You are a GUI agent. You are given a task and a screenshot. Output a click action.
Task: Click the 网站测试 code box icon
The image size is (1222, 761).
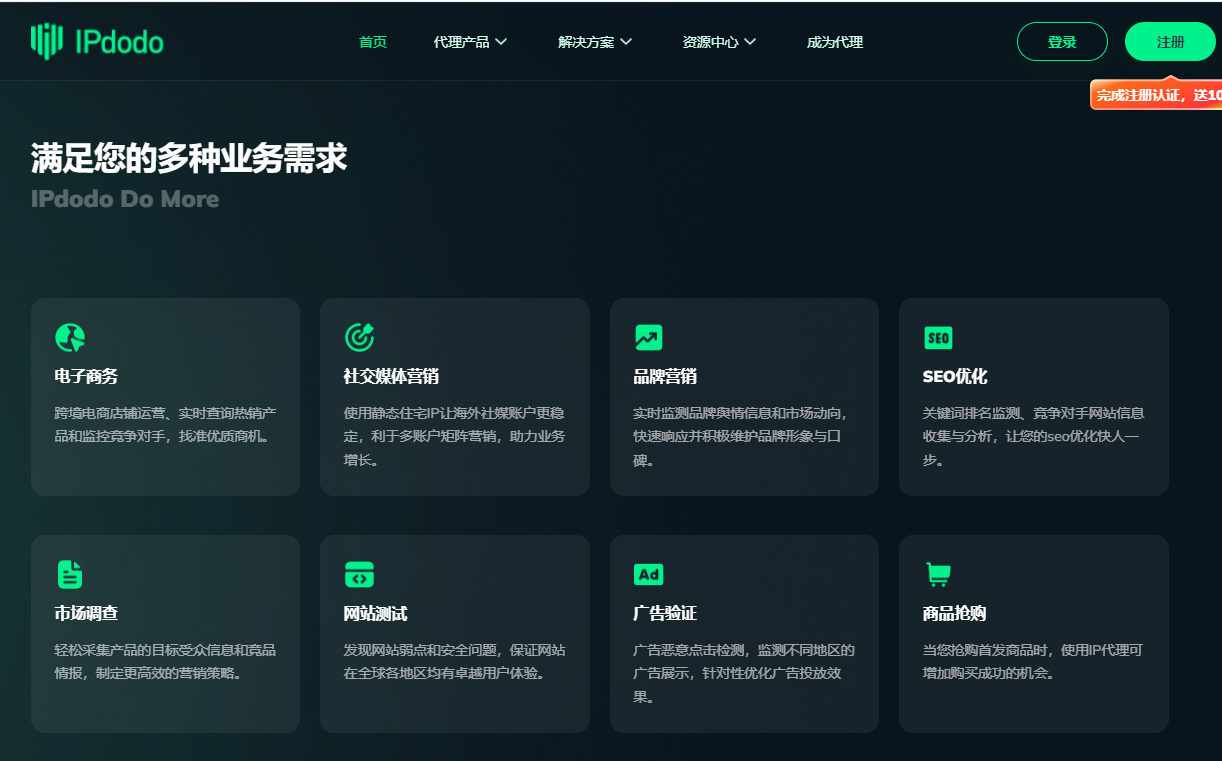click(359, 574)
